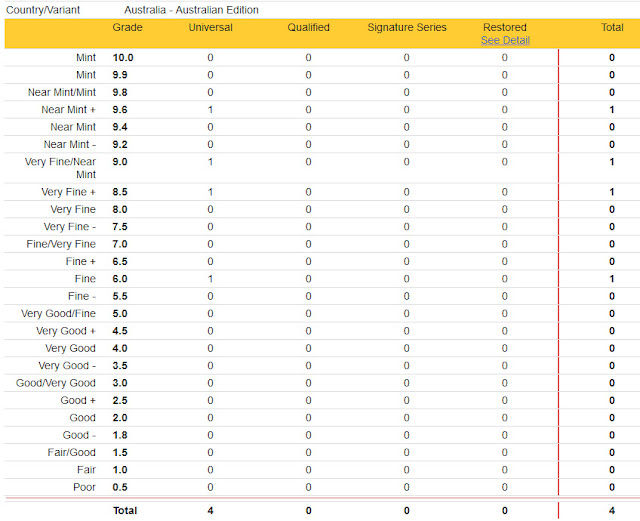Select the 0.5 grade value
This screenshot has width=640, height=521.
(120, 487)
